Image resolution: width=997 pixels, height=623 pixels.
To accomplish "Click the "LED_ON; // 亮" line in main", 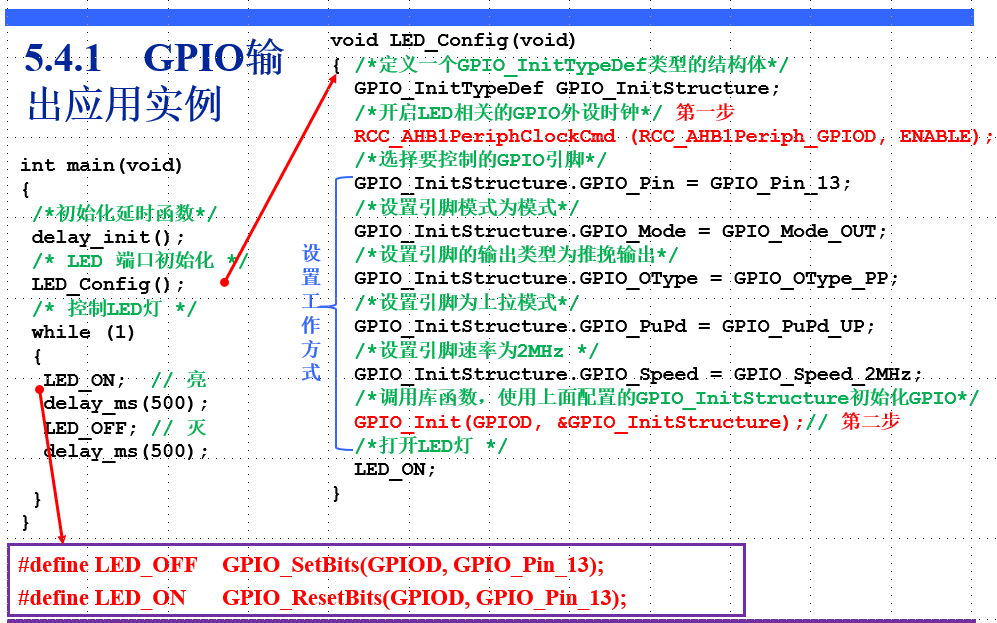I will (124, 380).
